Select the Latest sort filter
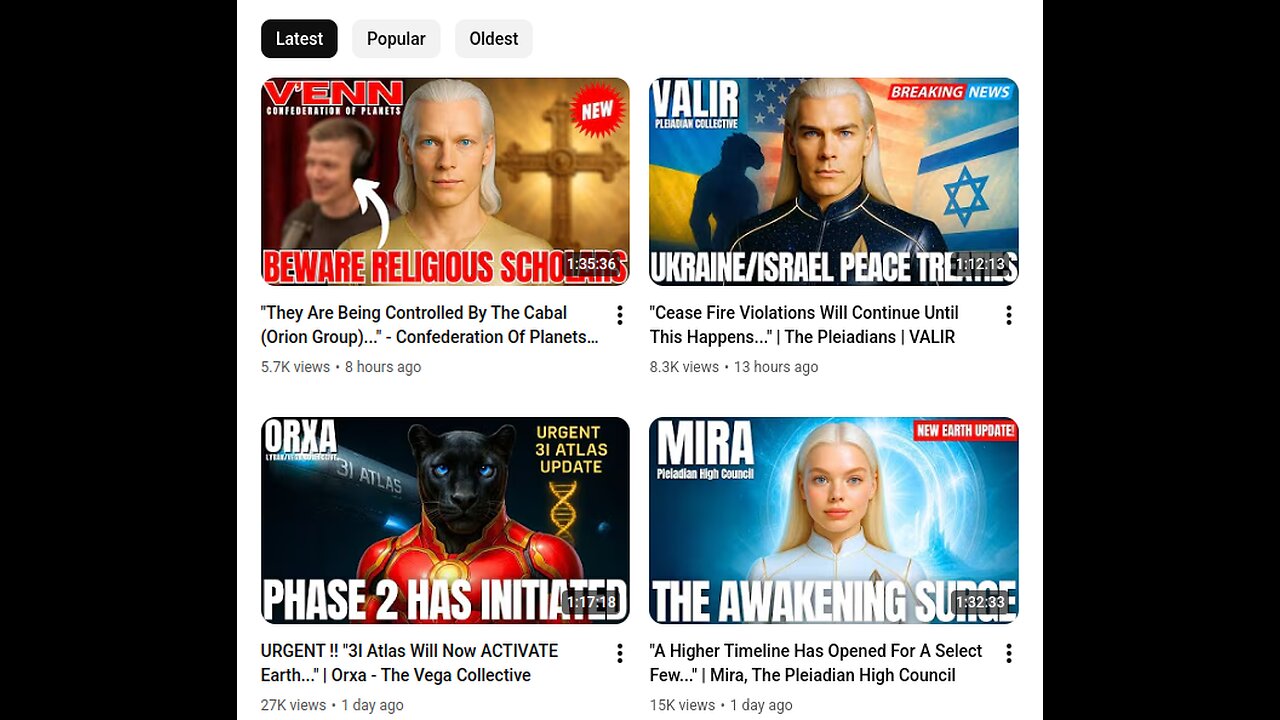Image resolution: width=1280 pixels, height=720 pixels. pyautogui.click(x=299, y=39)
